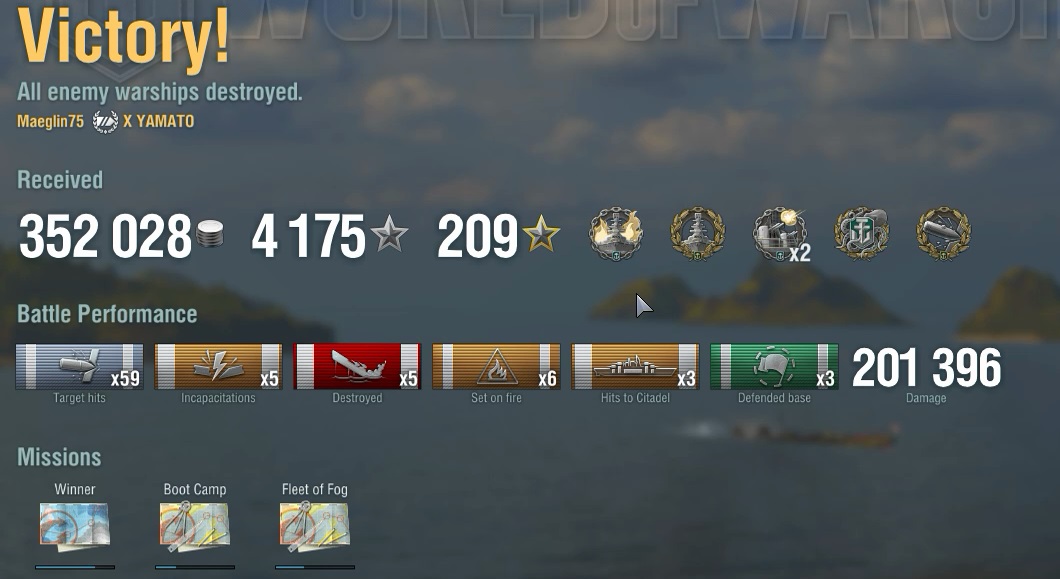The width and height of the screenshot is (1060, 579).
Task: Select the Set on fire ribbon
Action: pos(496,367)
